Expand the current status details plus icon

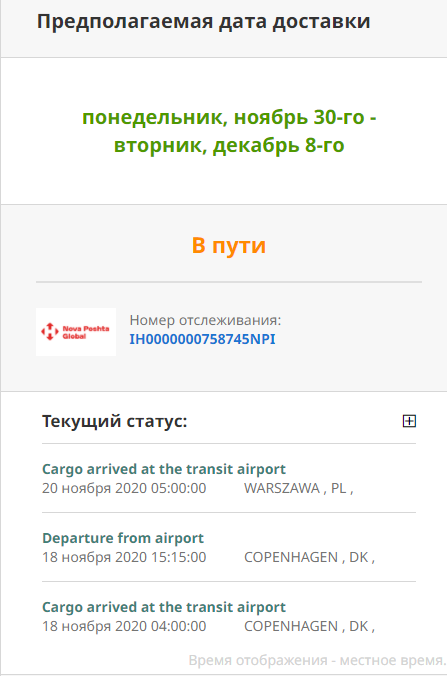coord(409,421)
